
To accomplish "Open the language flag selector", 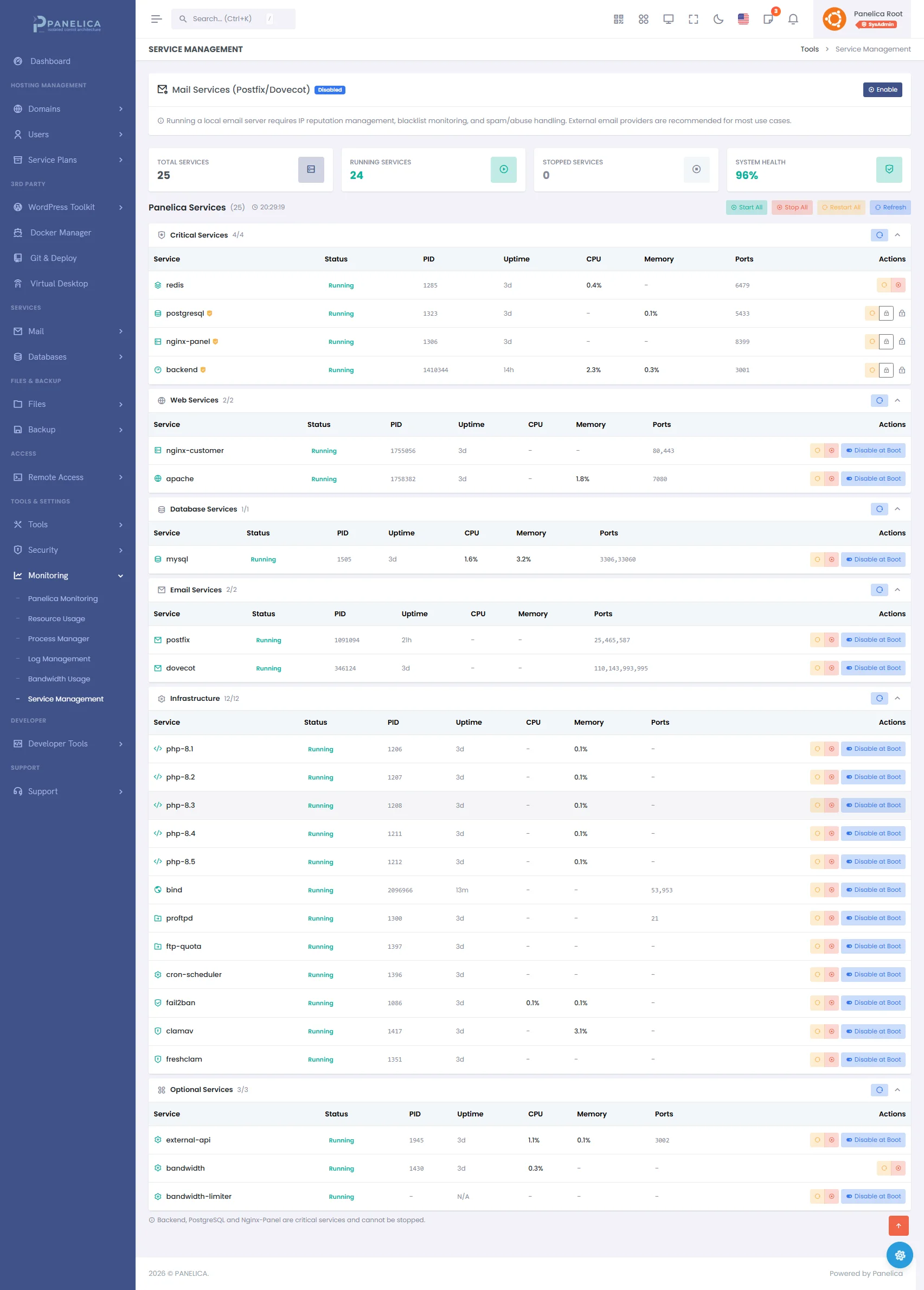I will (742, 20).
